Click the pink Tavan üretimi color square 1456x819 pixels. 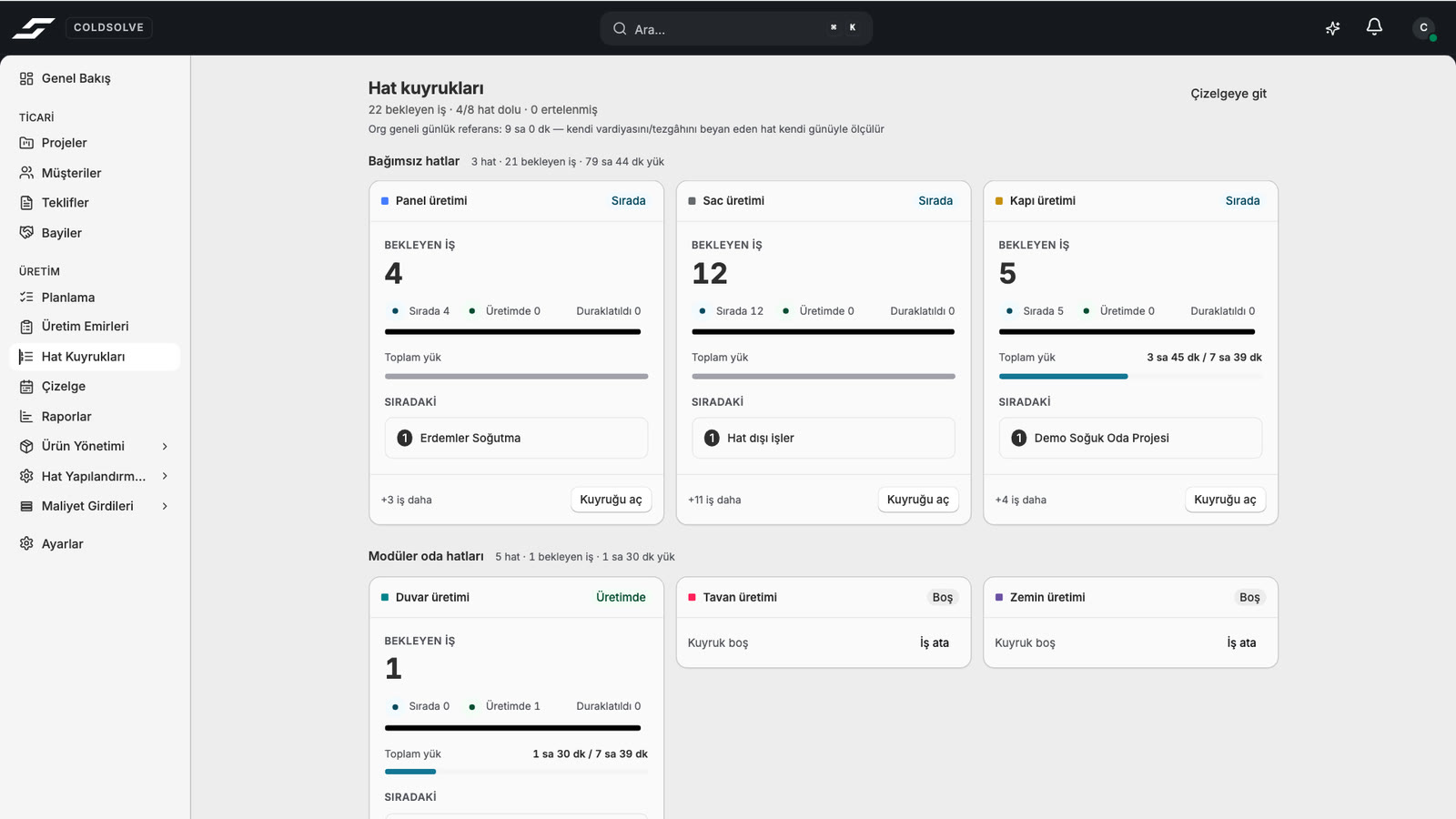pyautogui.click(x=692, y=597)
